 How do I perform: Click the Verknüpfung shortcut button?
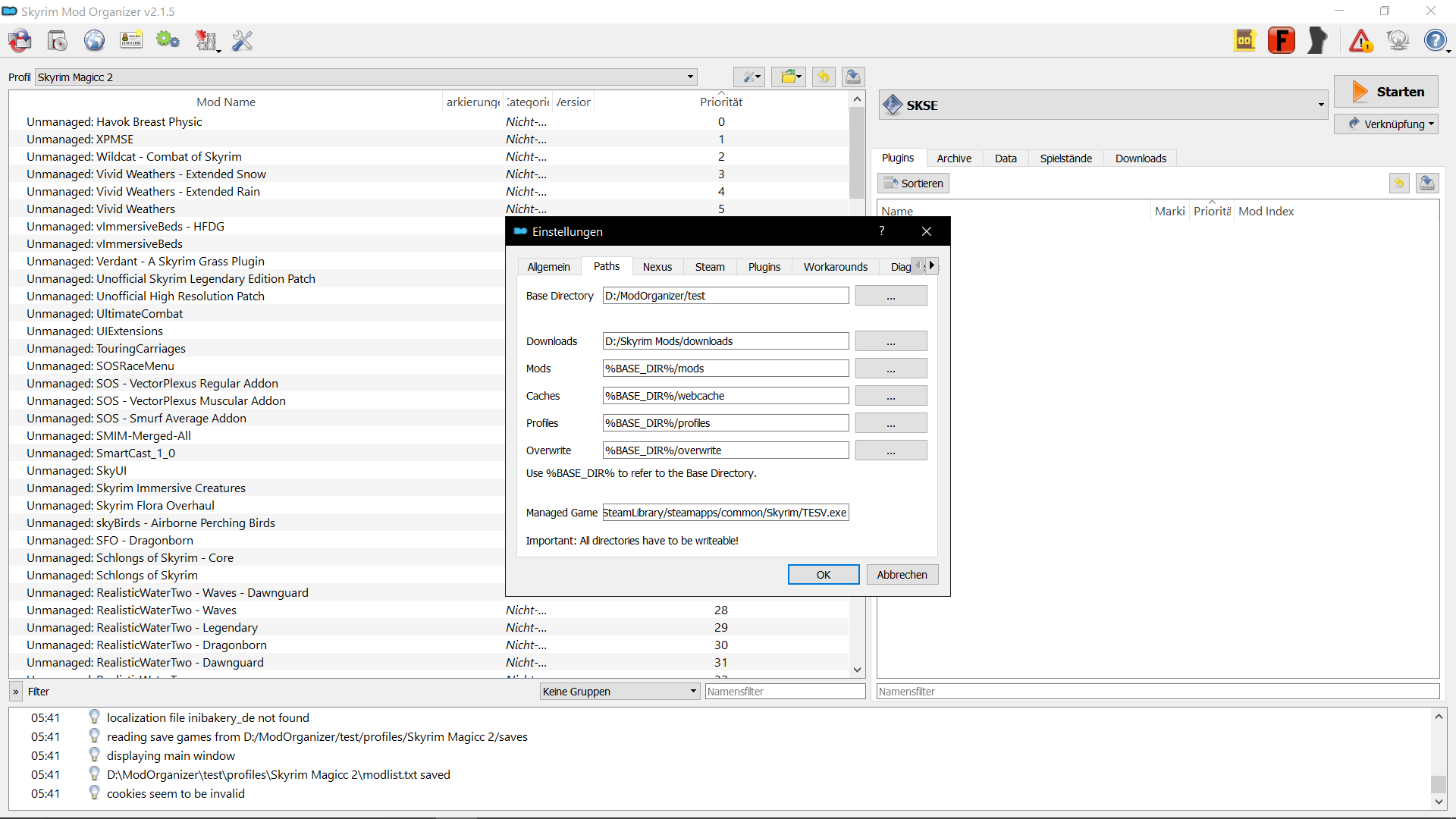click(x=1386, y=124)
